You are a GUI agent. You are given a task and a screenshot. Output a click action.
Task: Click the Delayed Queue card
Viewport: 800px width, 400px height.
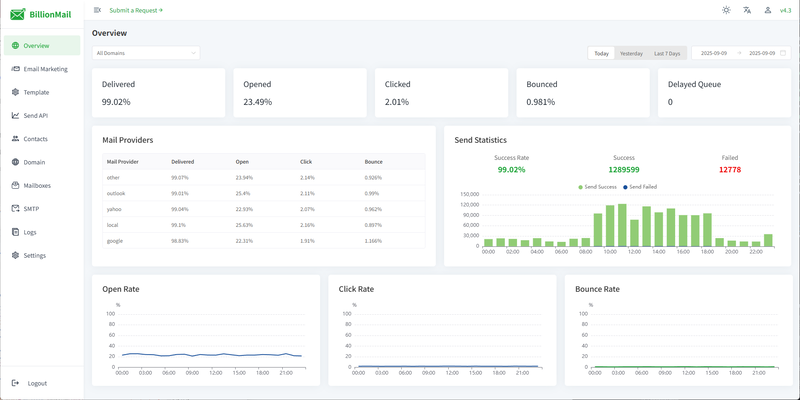click(x=724, y=93)
